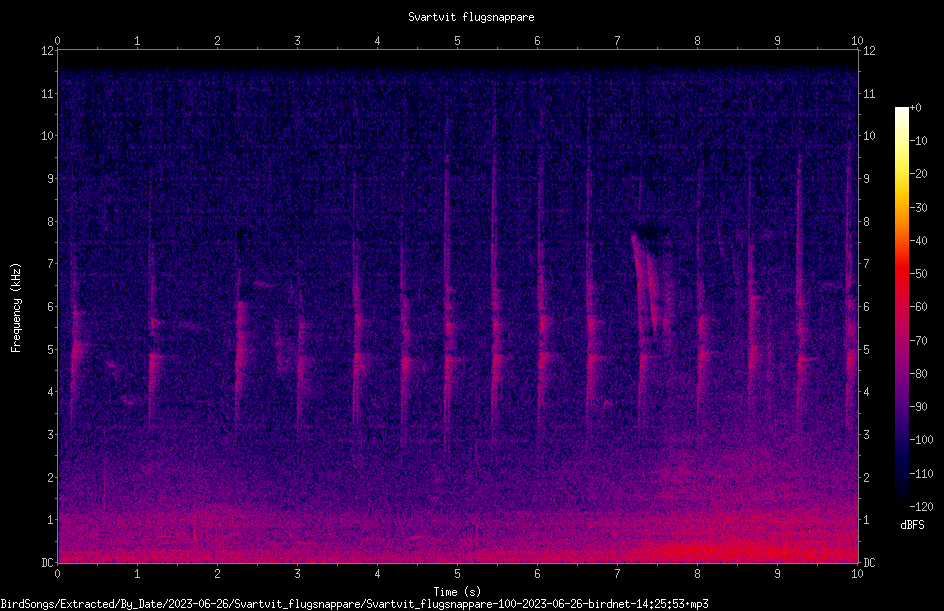Click the 'dBFS' label under the color scale

[912, 525]
